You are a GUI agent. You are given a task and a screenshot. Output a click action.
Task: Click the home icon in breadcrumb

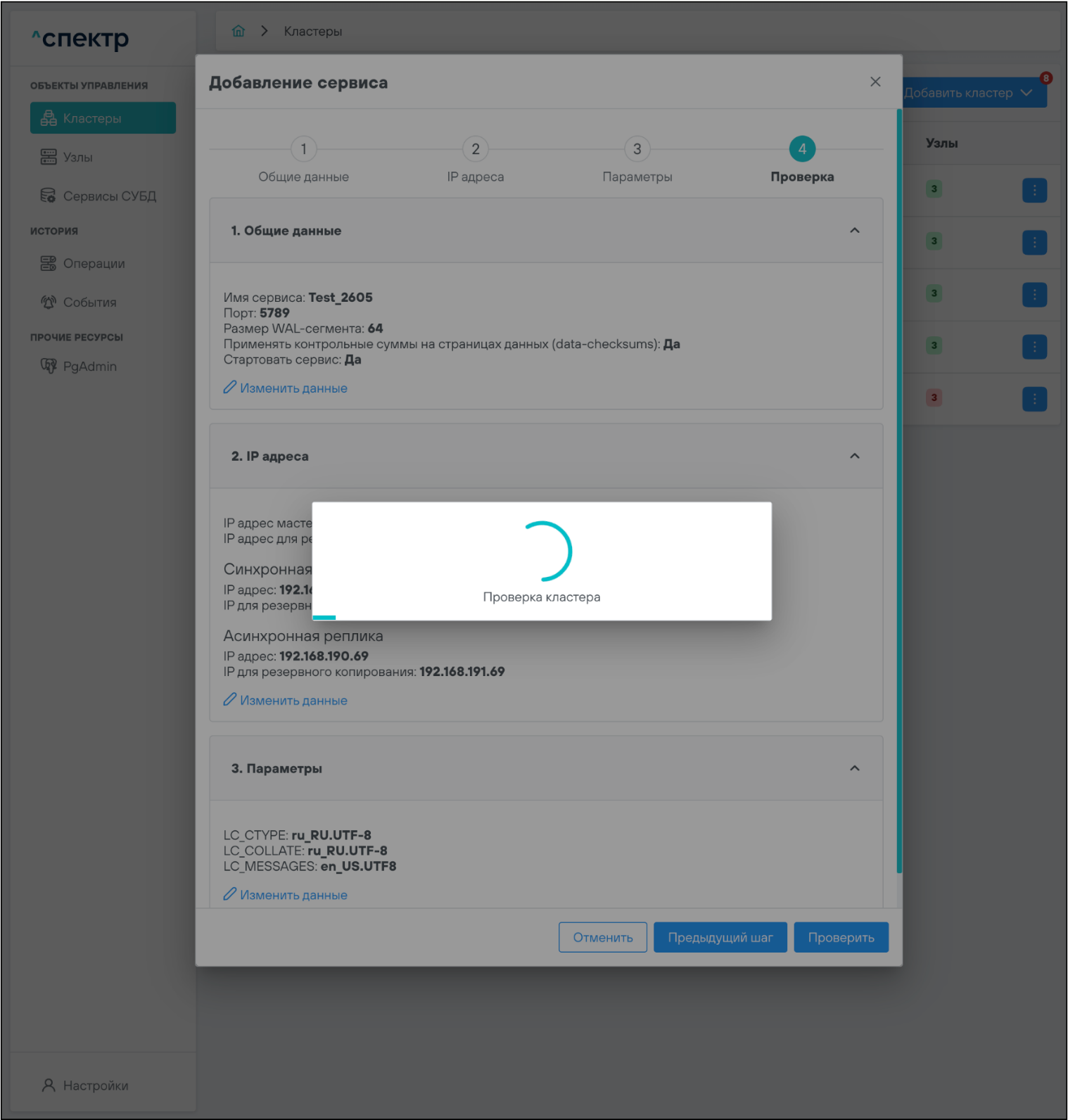pyautogui.click(x=239, y=31)
